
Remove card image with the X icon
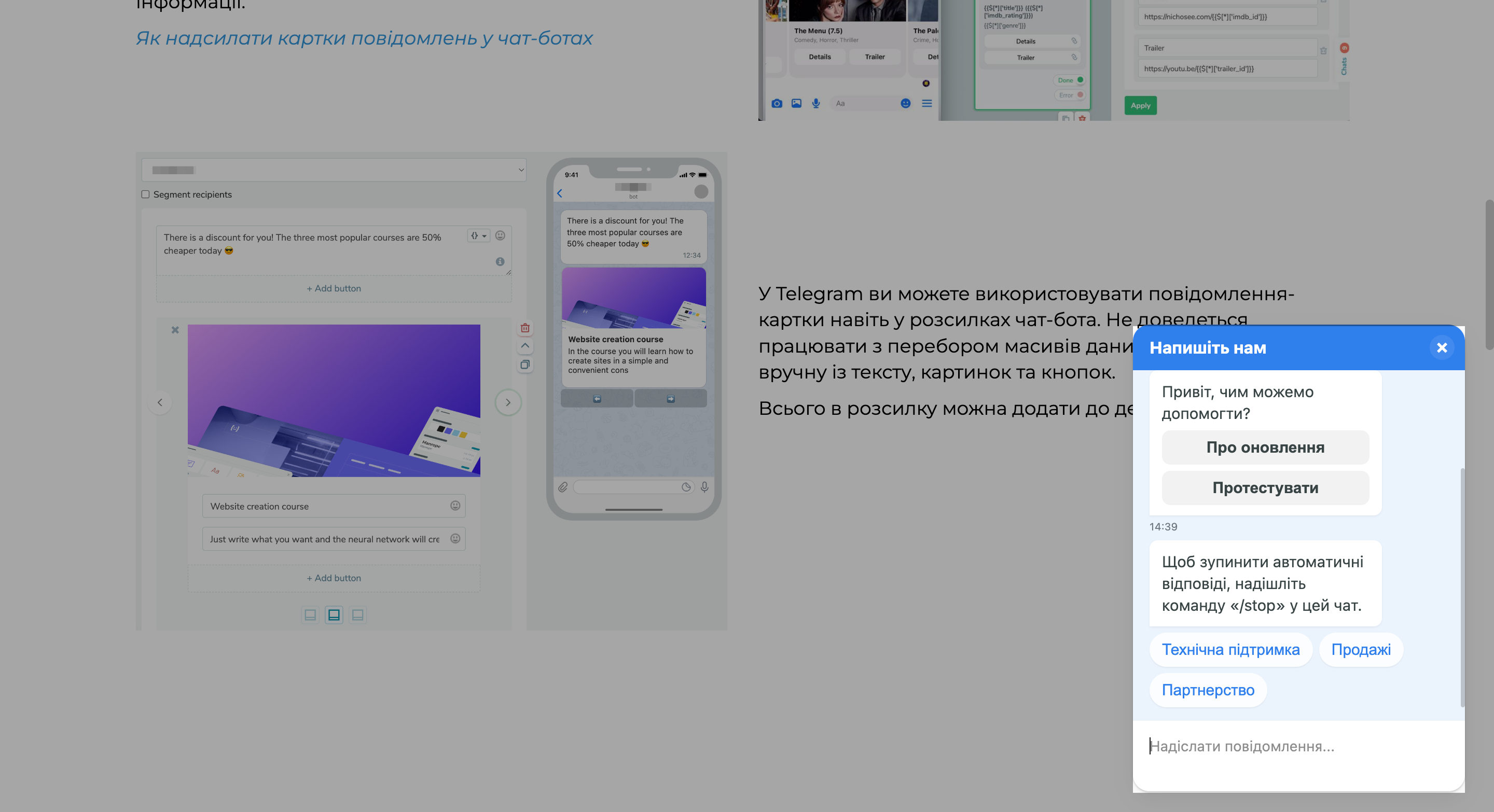click(175, 330)
